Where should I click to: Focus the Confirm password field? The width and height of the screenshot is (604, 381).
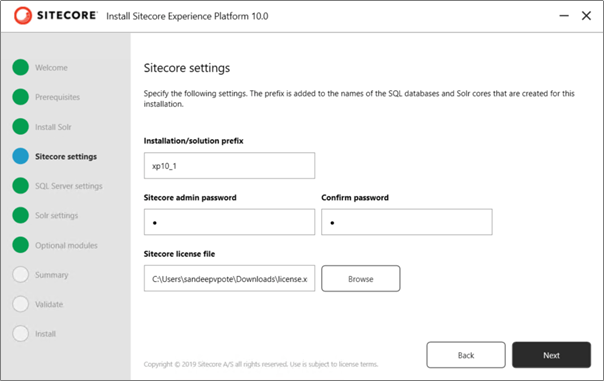pos(407,222)
